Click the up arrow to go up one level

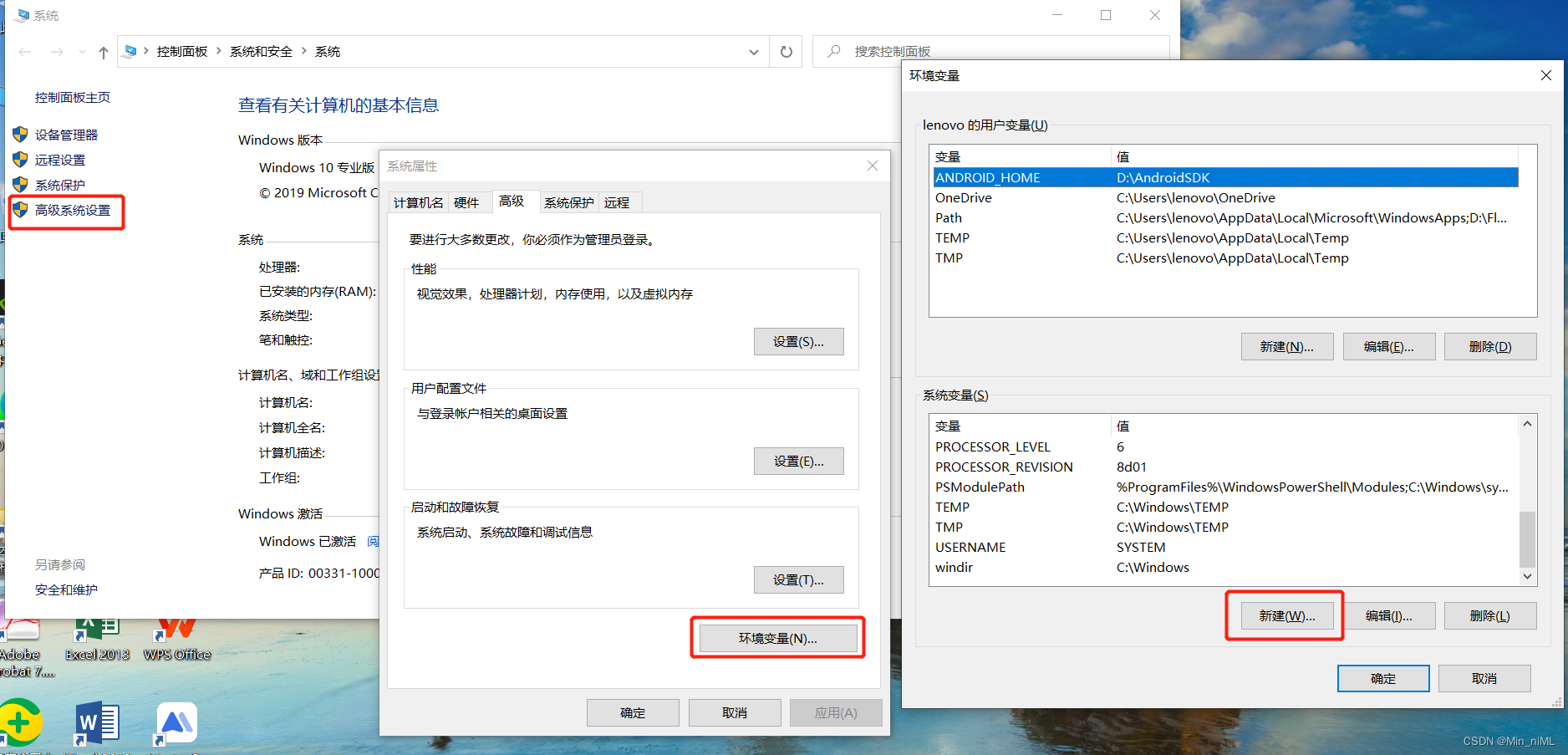coord(102,51)
